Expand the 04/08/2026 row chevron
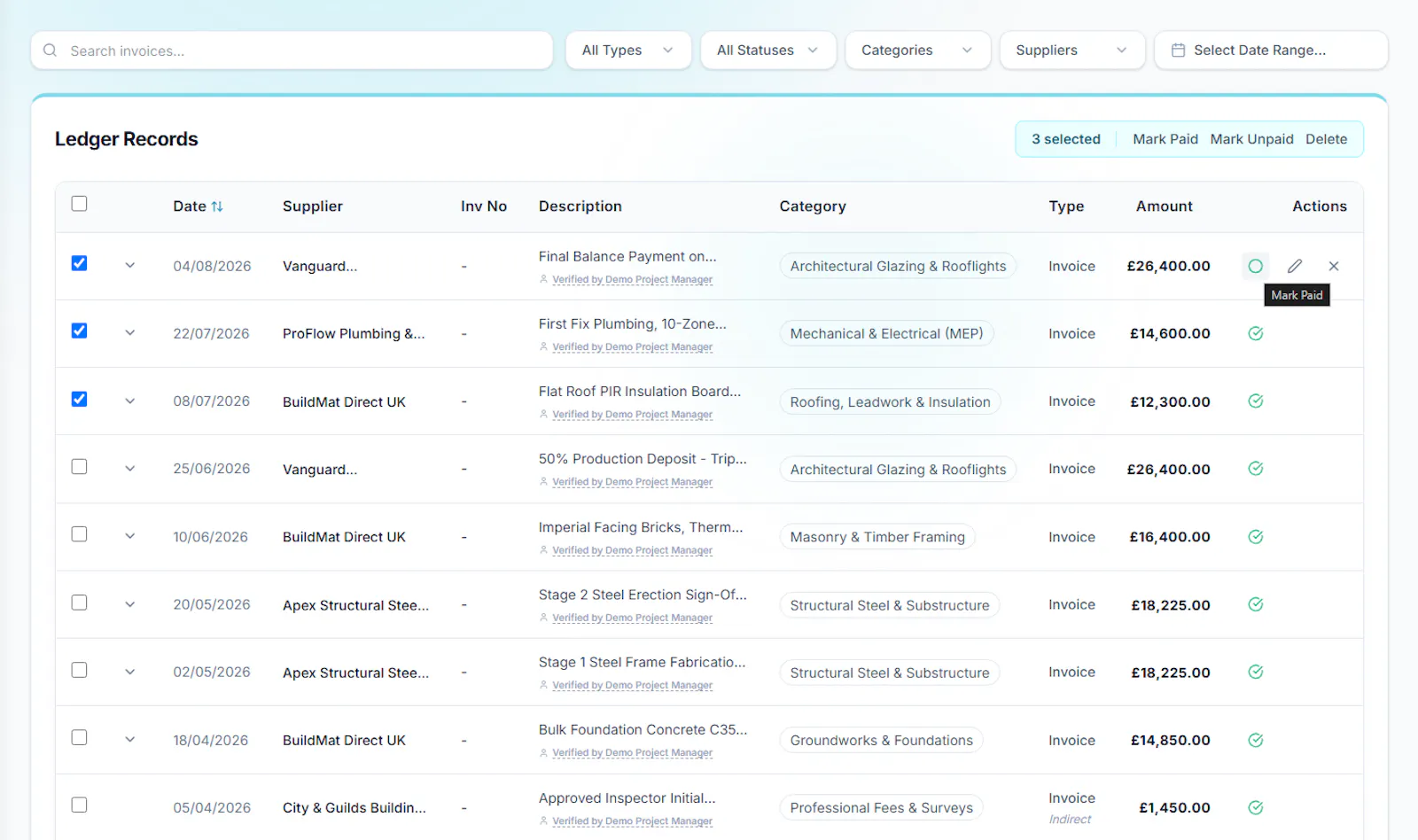1418x840 pixels. [x=129, y=265]
